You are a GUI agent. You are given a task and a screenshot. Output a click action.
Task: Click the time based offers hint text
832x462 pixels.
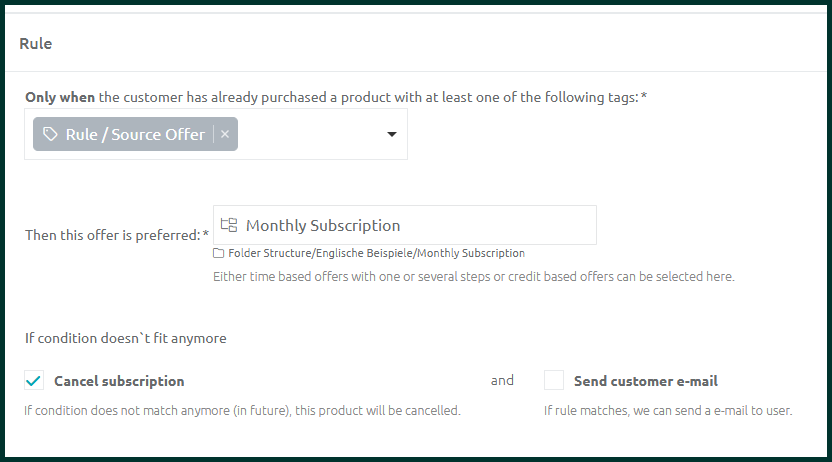coord(474,276)
